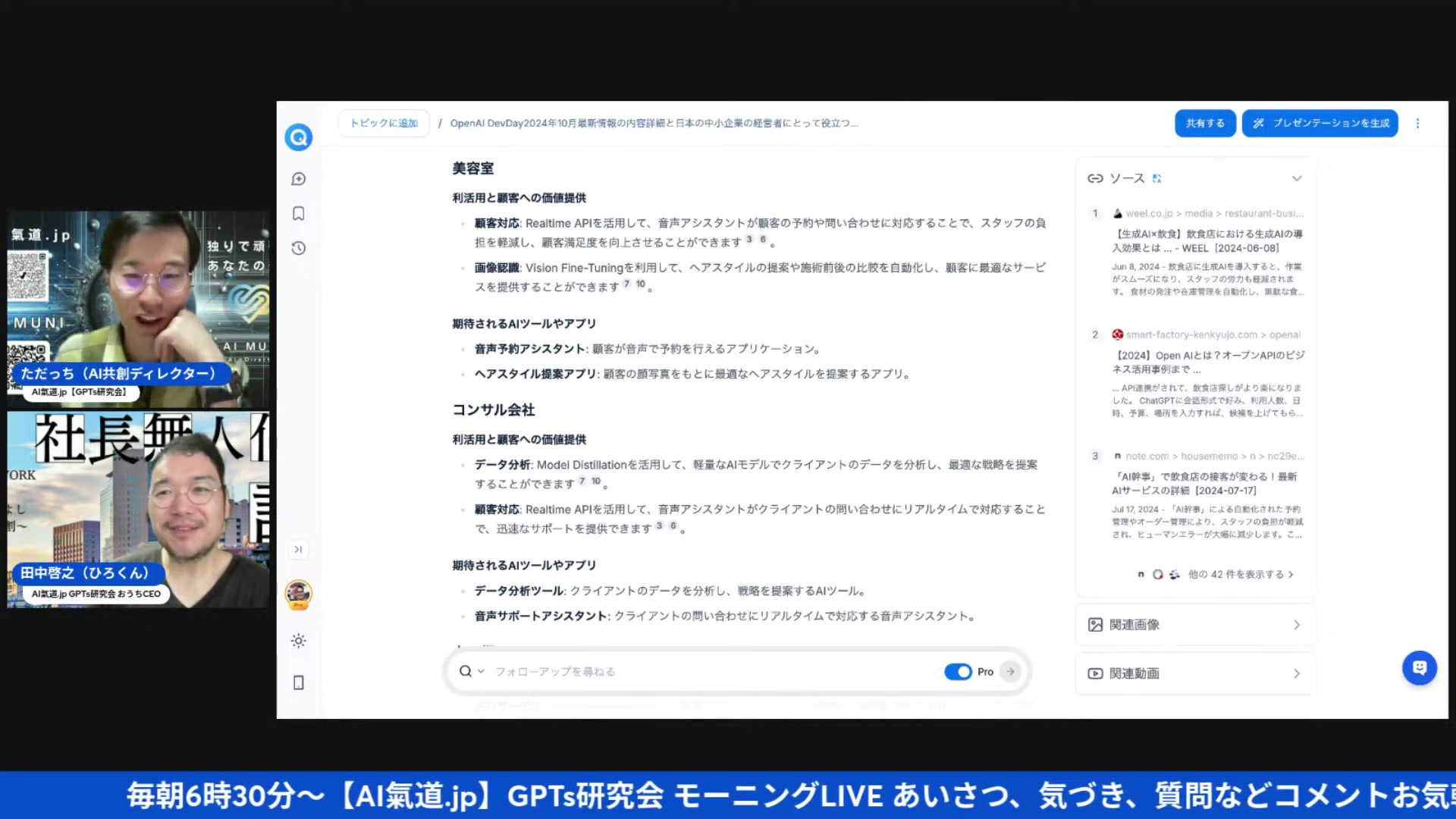Open the search mode dropdown in the input
1456x819 pixels.
click(471, 671)
